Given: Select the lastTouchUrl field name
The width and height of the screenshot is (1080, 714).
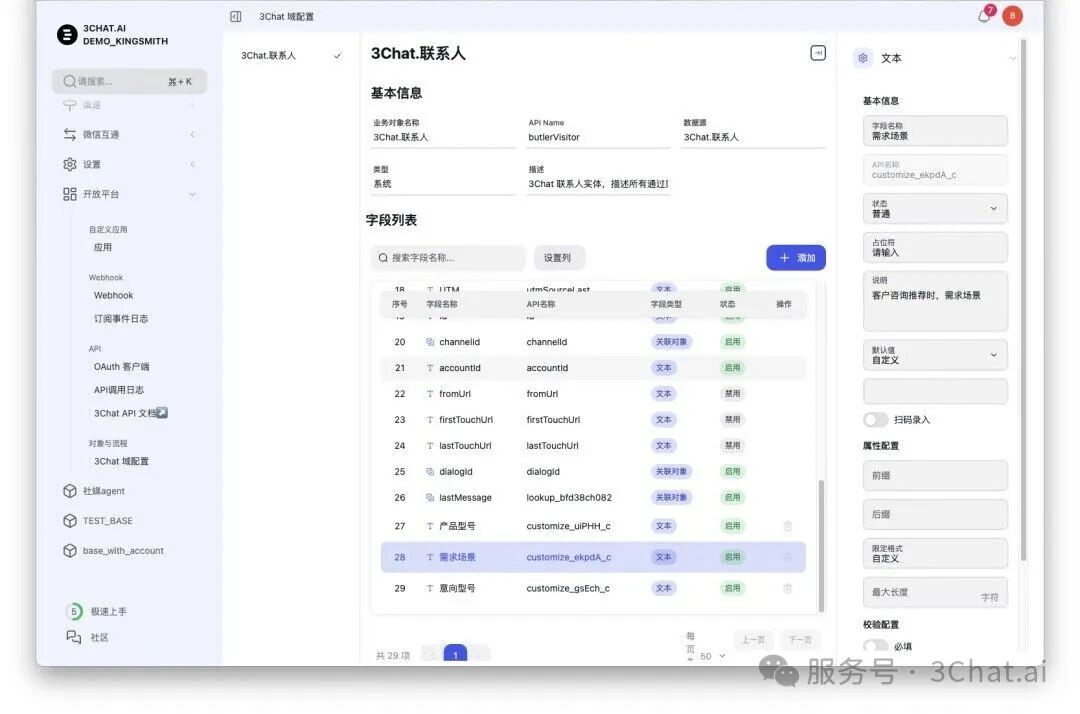Looking at the screenshot, I should 466,445.
